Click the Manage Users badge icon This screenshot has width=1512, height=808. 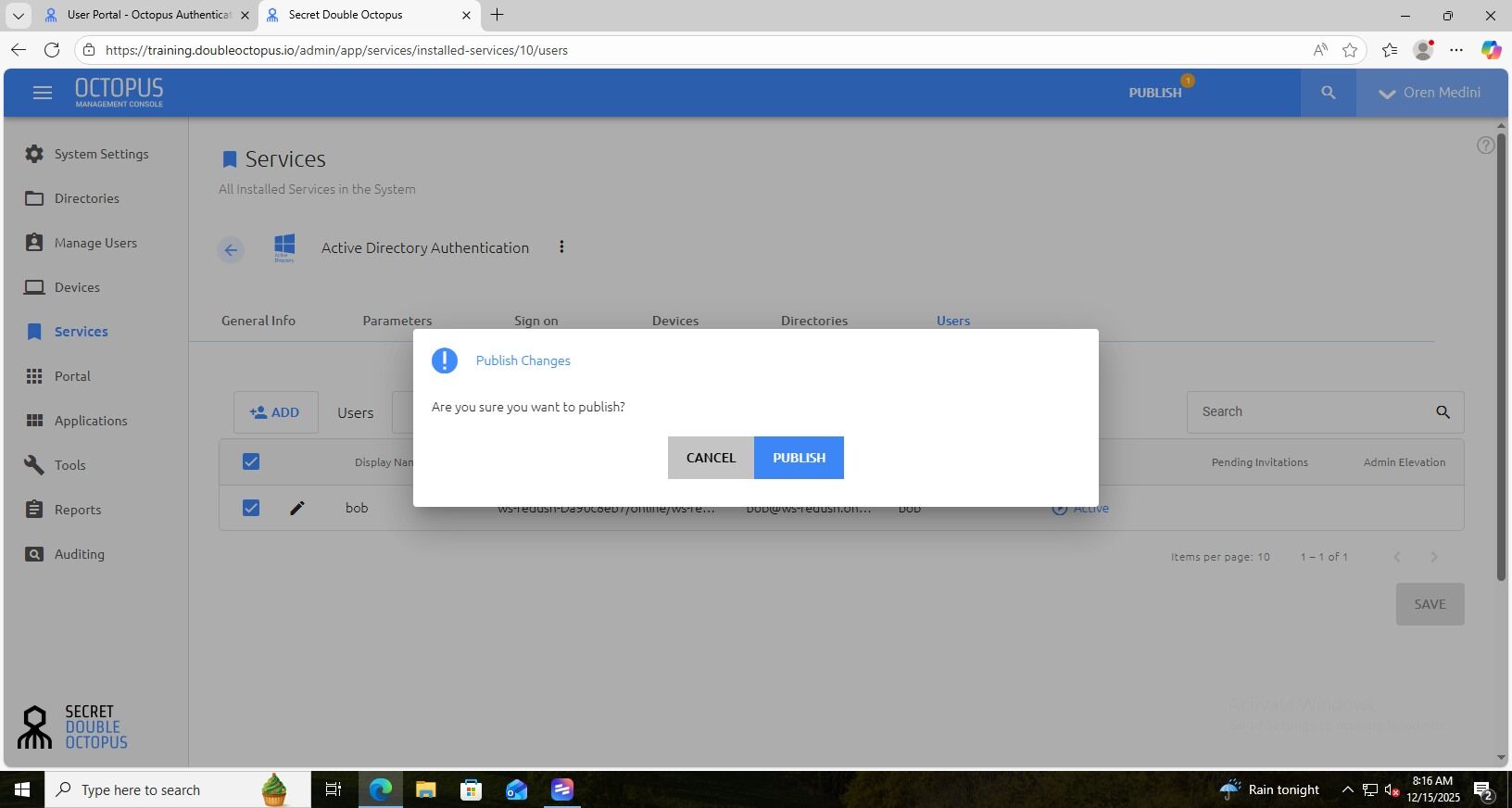(34, 243)
